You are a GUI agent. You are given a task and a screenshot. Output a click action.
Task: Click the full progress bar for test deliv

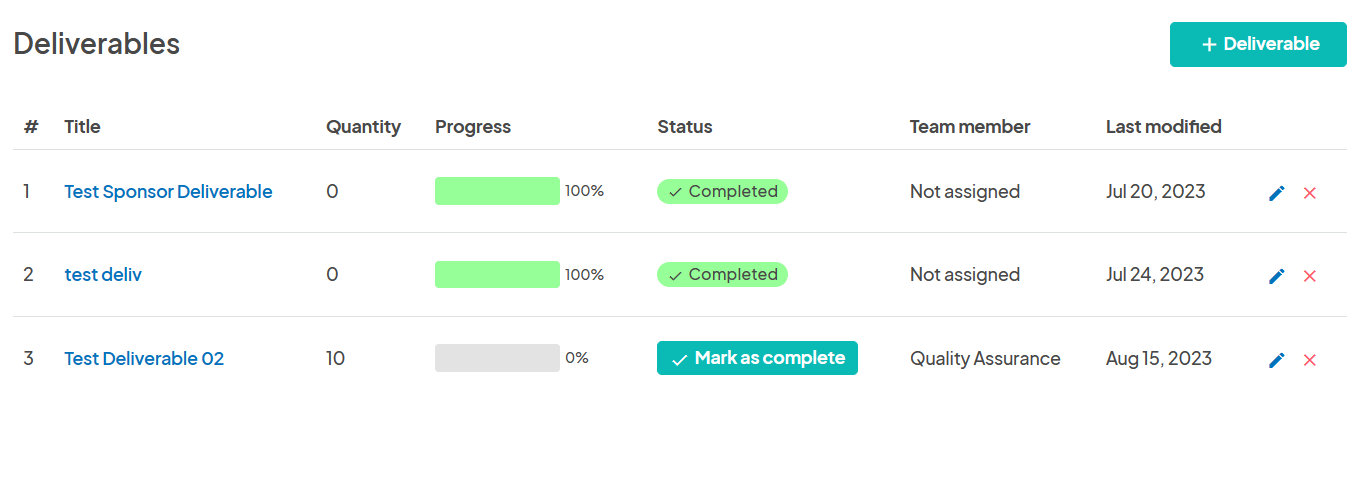[x=497, y=274]
